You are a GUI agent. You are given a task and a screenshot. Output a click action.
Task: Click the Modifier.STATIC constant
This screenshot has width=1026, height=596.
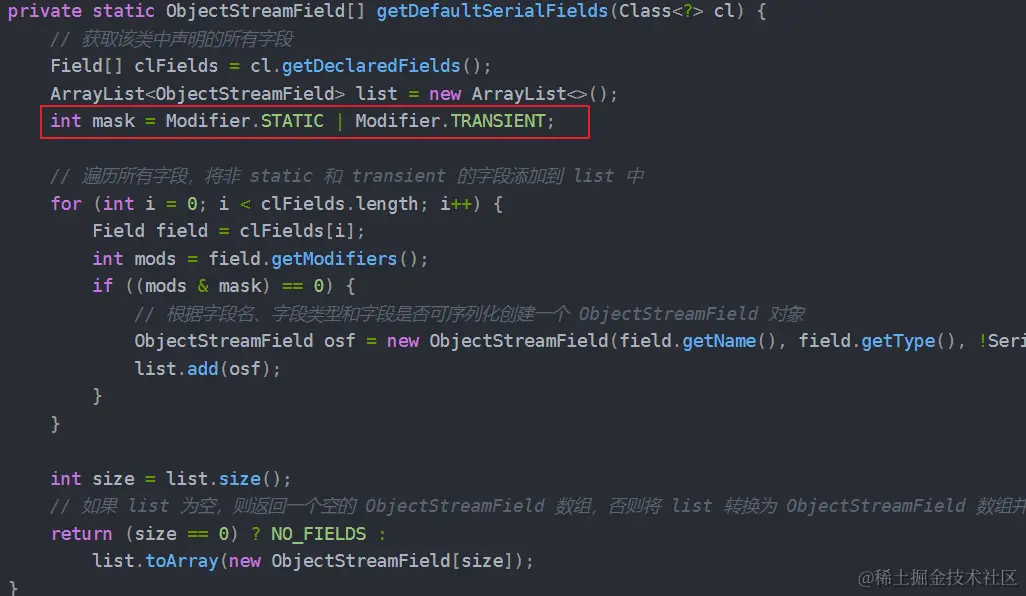(x=244, y=121)
